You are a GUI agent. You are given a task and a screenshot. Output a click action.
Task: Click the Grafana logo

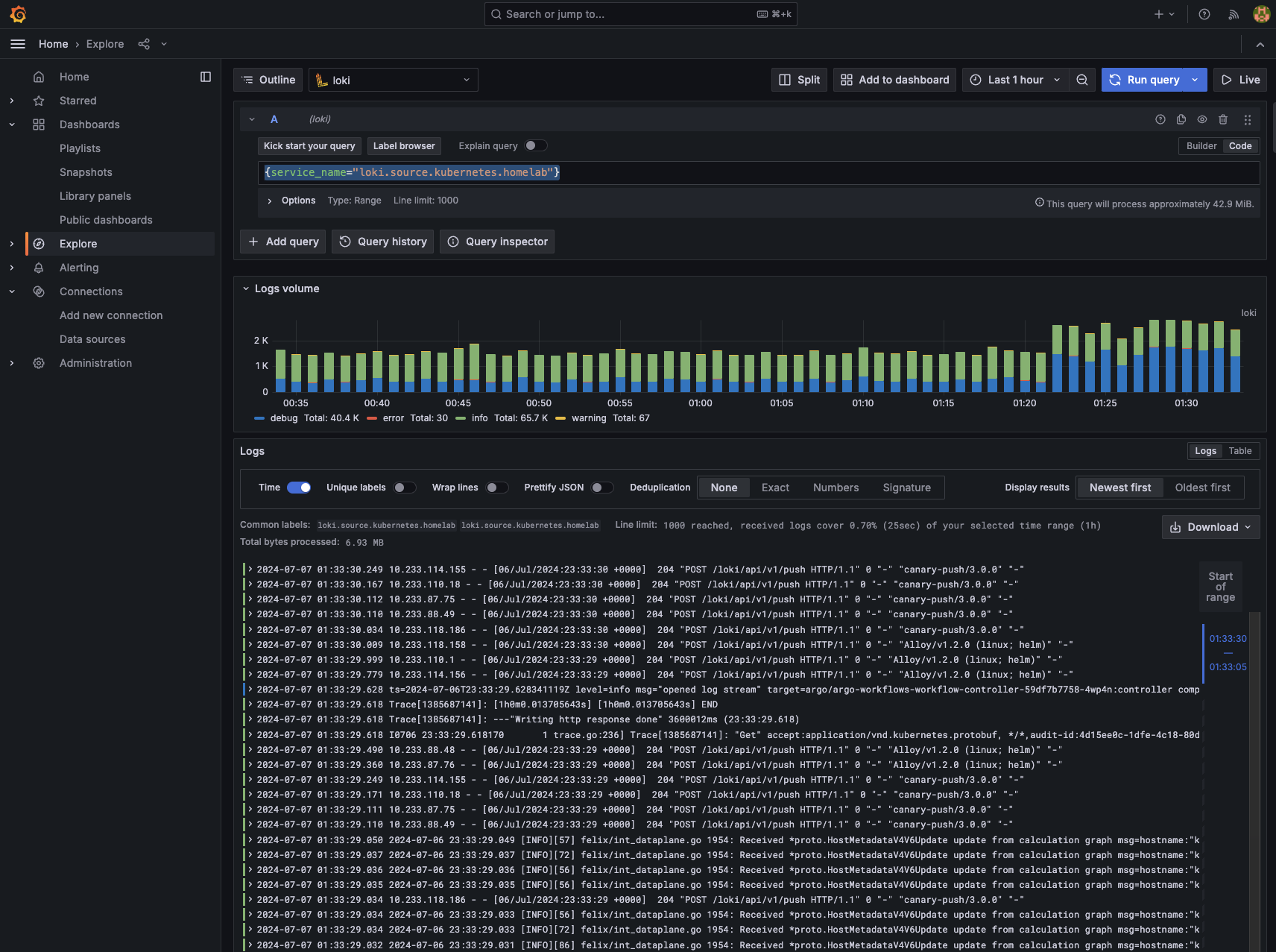(x=19, y=13)
